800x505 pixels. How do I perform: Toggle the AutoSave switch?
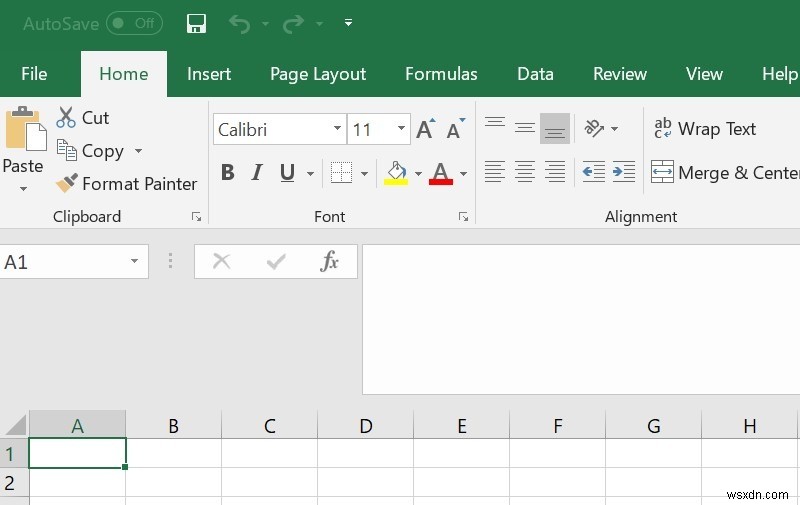click(x=134, y=23)
